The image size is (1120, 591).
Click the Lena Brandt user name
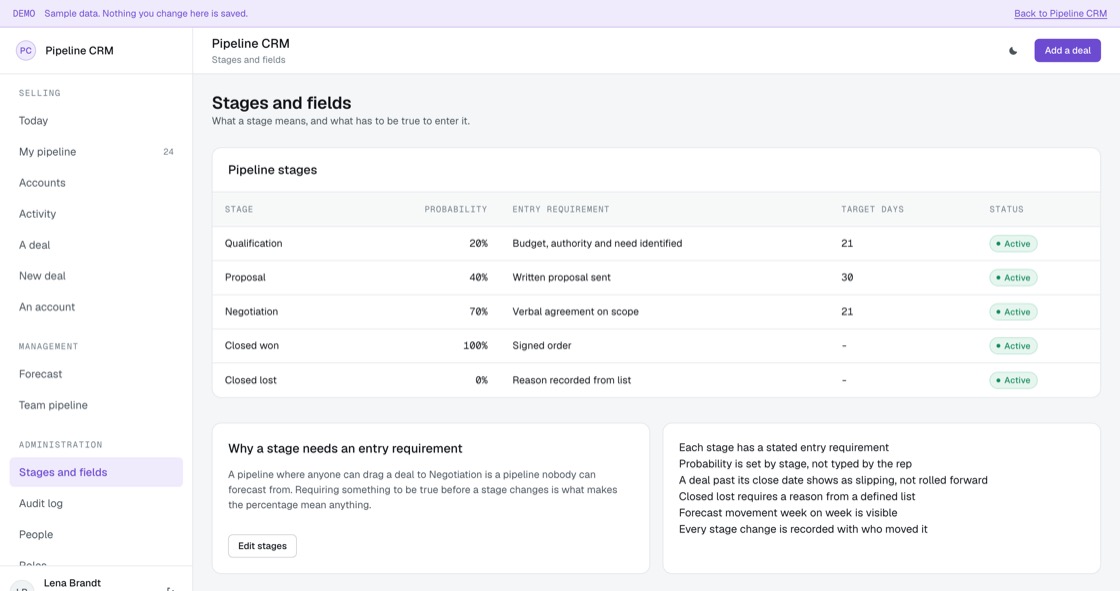tap(72, 583)
